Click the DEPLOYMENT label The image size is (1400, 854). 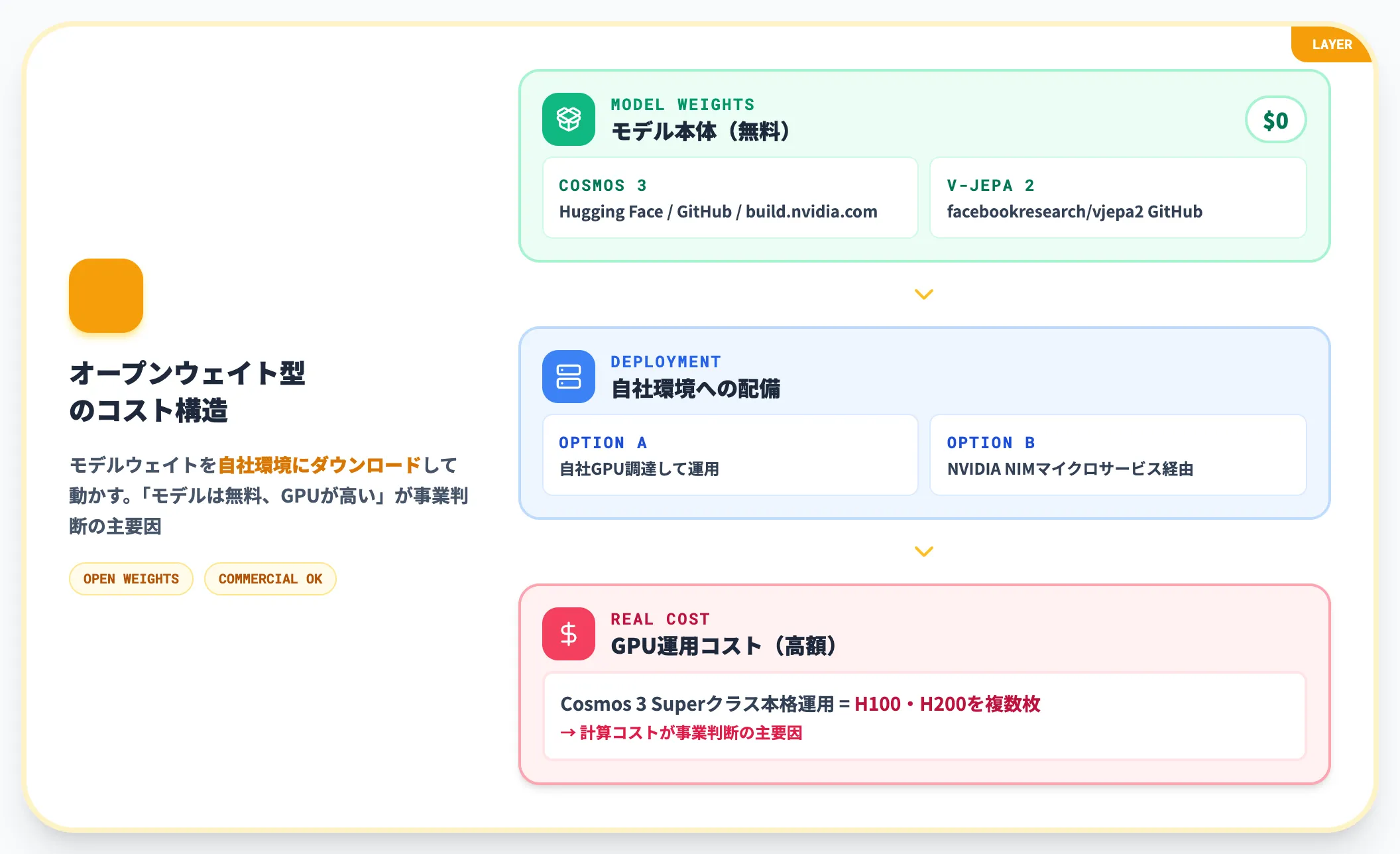tap(666, 362)
